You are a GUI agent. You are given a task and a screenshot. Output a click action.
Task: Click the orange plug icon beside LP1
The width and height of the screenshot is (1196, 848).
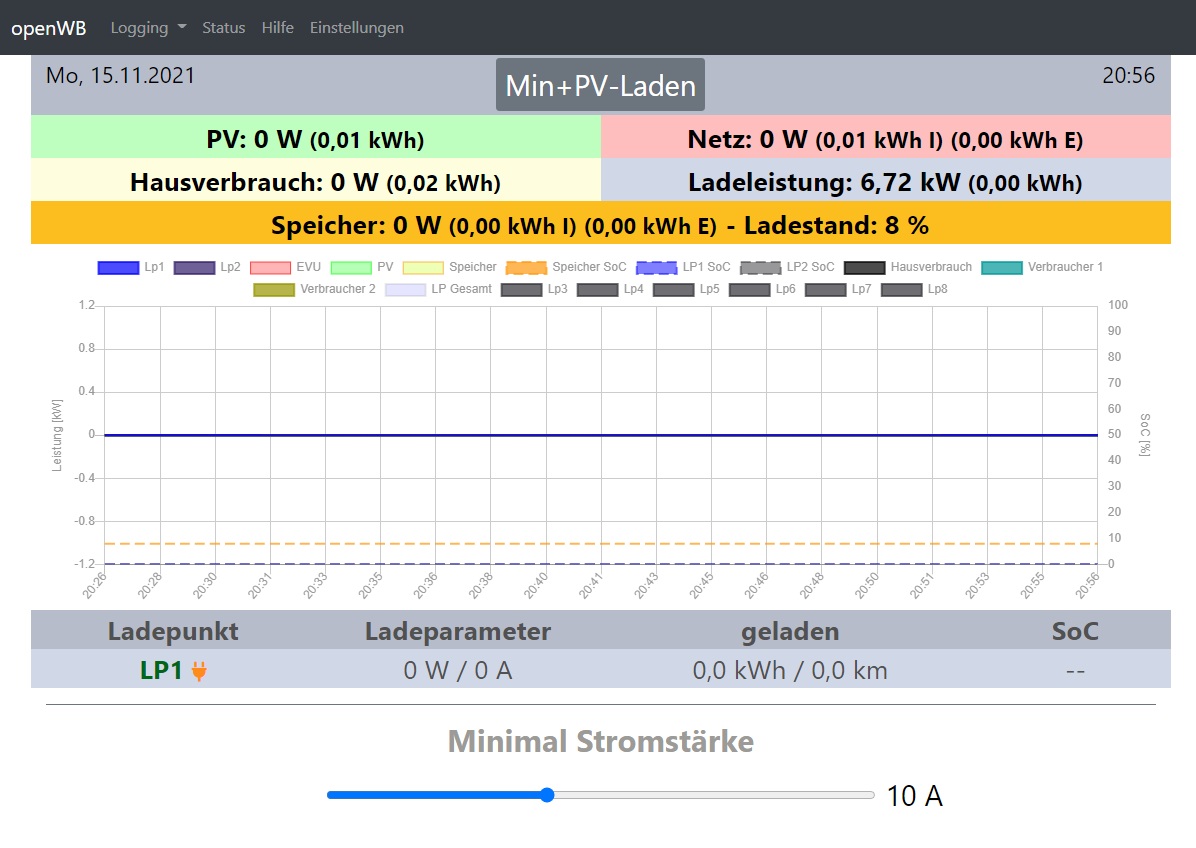tap(199, 671)
